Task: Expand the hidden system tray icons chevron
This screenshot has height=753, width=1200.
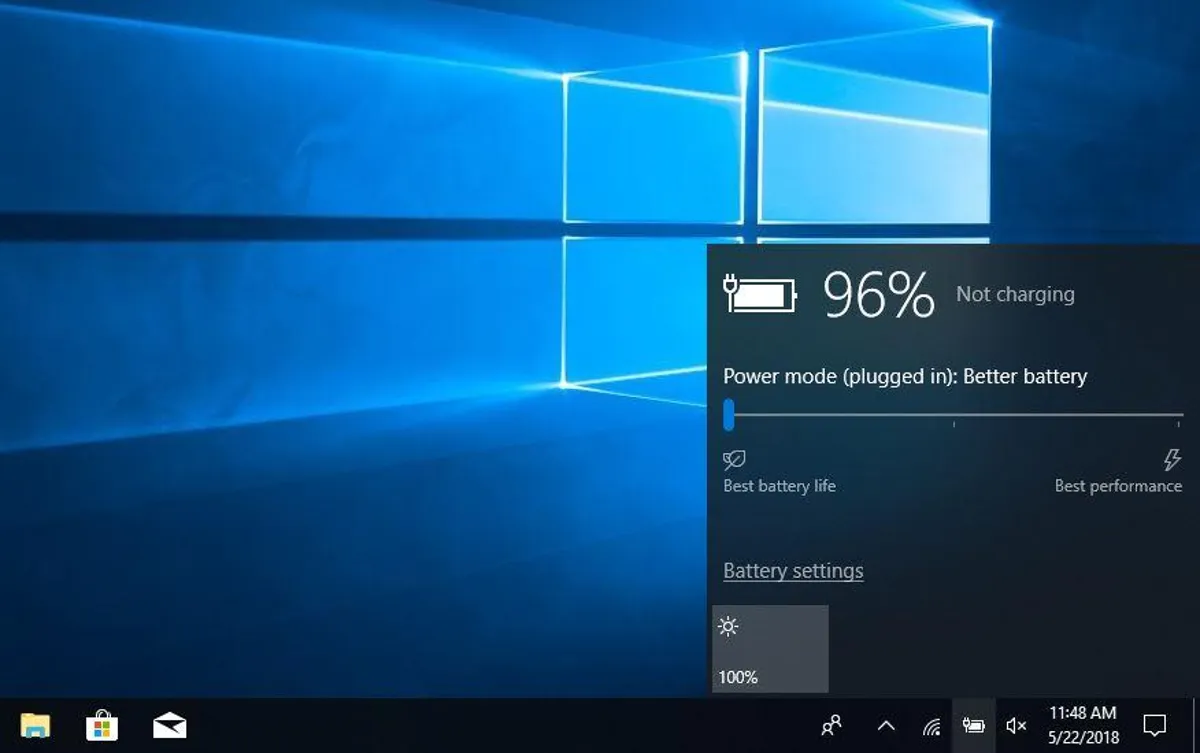Action: click(886, 726)
